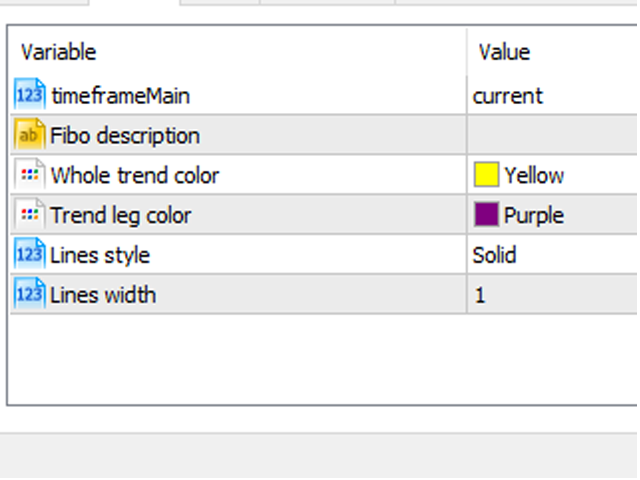Click the timeframeMain numeric type icon
This screenshot has height=480, width=640.
coord(29,95)
